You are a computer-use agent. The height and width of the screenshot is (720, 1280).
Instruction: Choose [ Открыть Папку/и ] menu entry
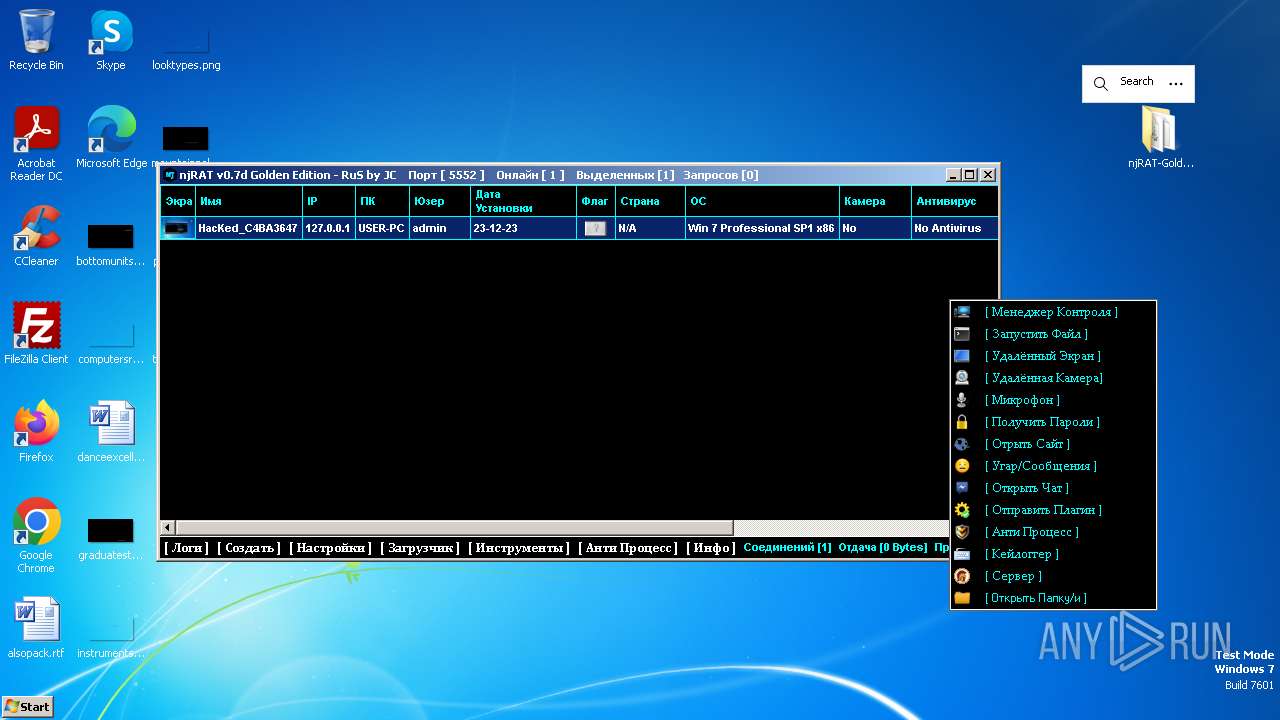point(1036,598)
